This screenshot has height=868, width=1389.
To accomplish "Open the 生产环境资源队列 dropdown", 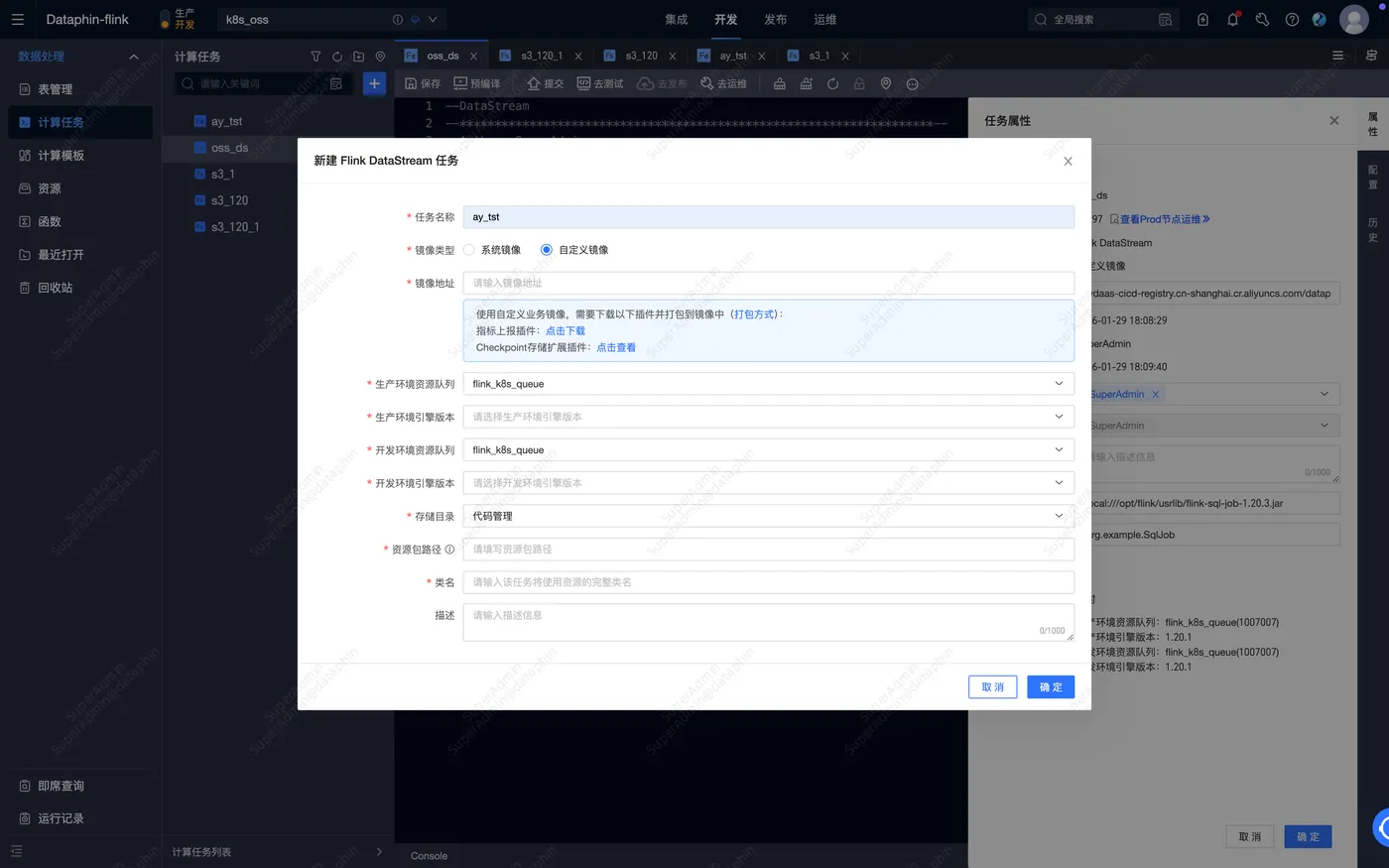I will [x=768, y=384].
